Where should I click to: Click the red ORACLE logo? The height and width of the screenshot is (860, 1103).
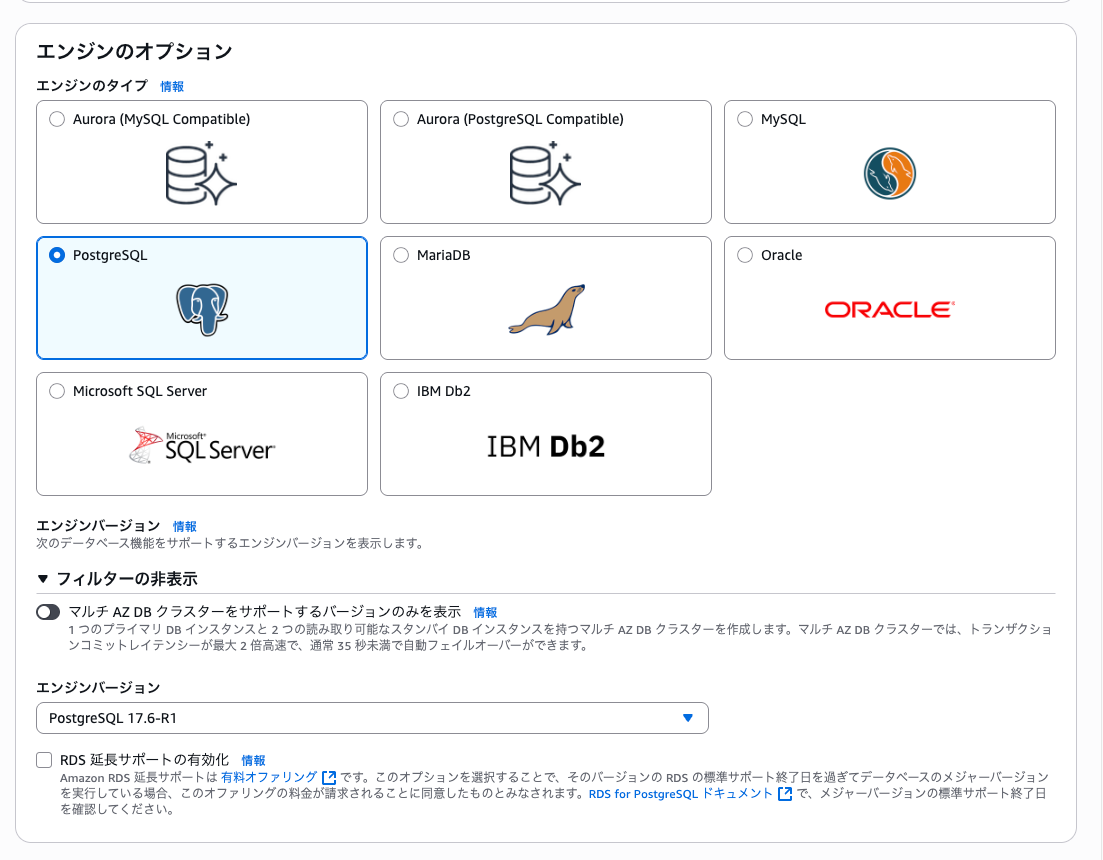point(889,309)
